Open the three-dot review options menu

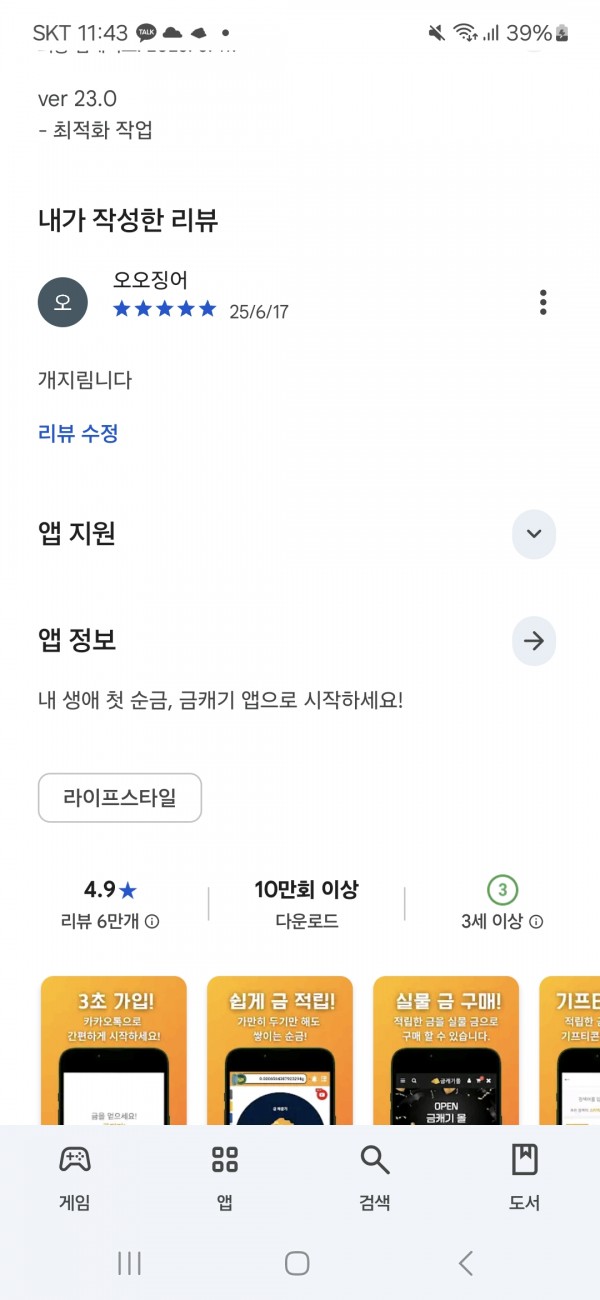[543, 302]
